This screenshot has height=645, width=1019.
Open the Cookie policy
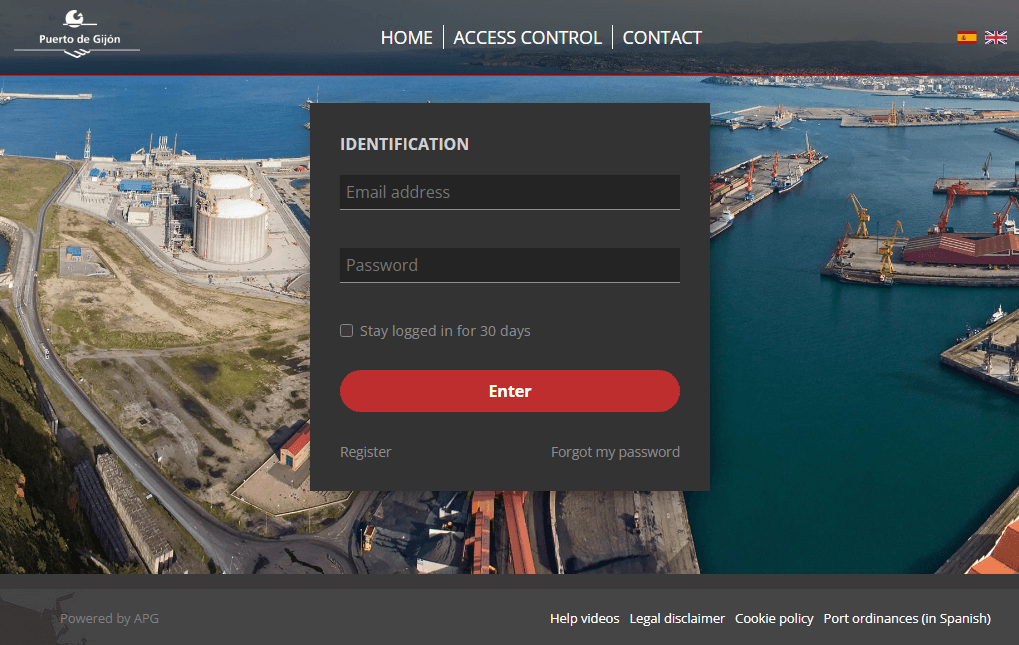773,618
